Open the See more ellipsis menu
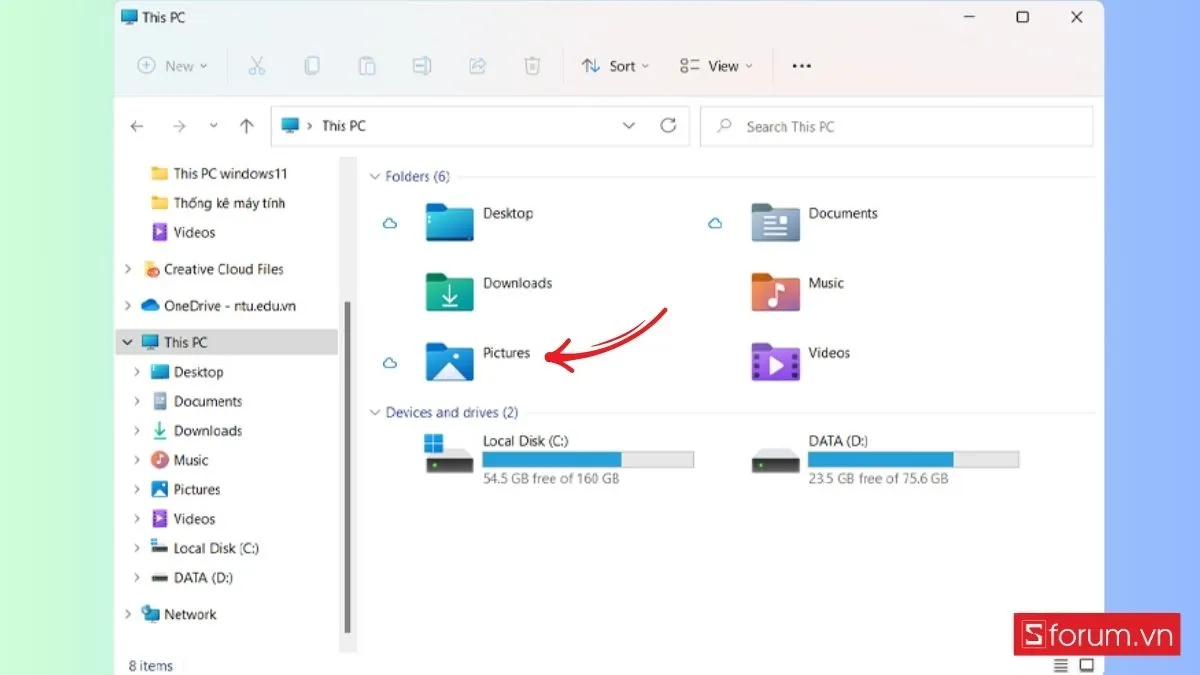 click(801, 66)
